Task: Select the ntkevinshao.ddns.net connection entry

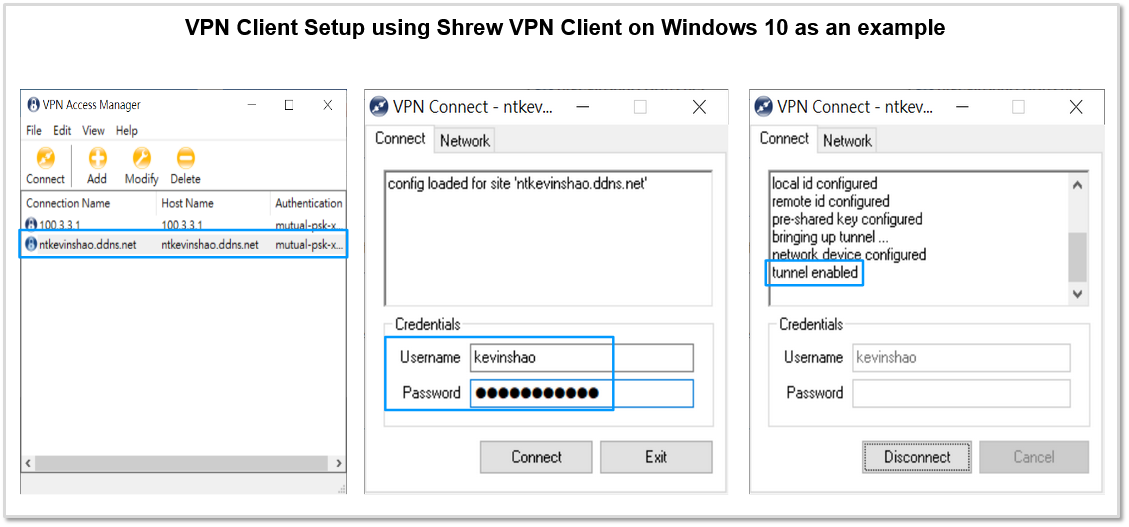Action: [x=184, y=245]
